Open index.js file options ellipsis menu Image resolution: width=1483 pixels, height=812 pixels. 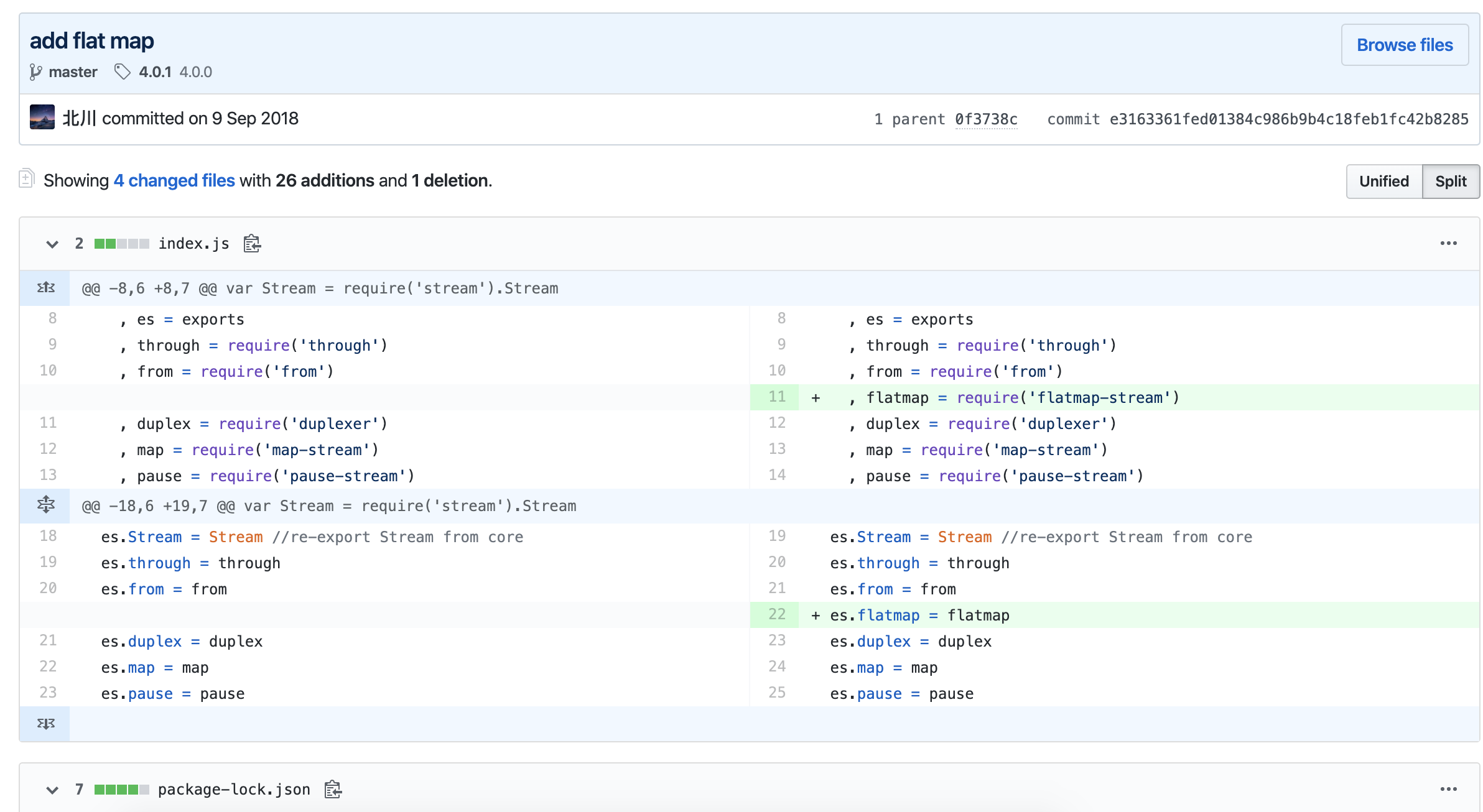tap(1448, 244)
